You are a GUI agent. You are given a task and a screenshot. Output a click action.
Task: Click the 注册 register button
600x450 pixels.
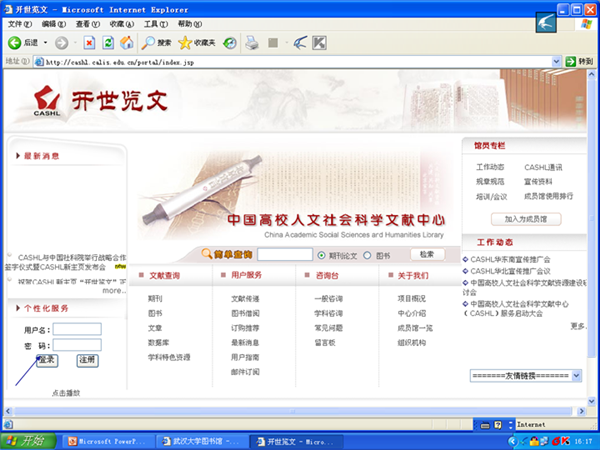click(87, 360)
